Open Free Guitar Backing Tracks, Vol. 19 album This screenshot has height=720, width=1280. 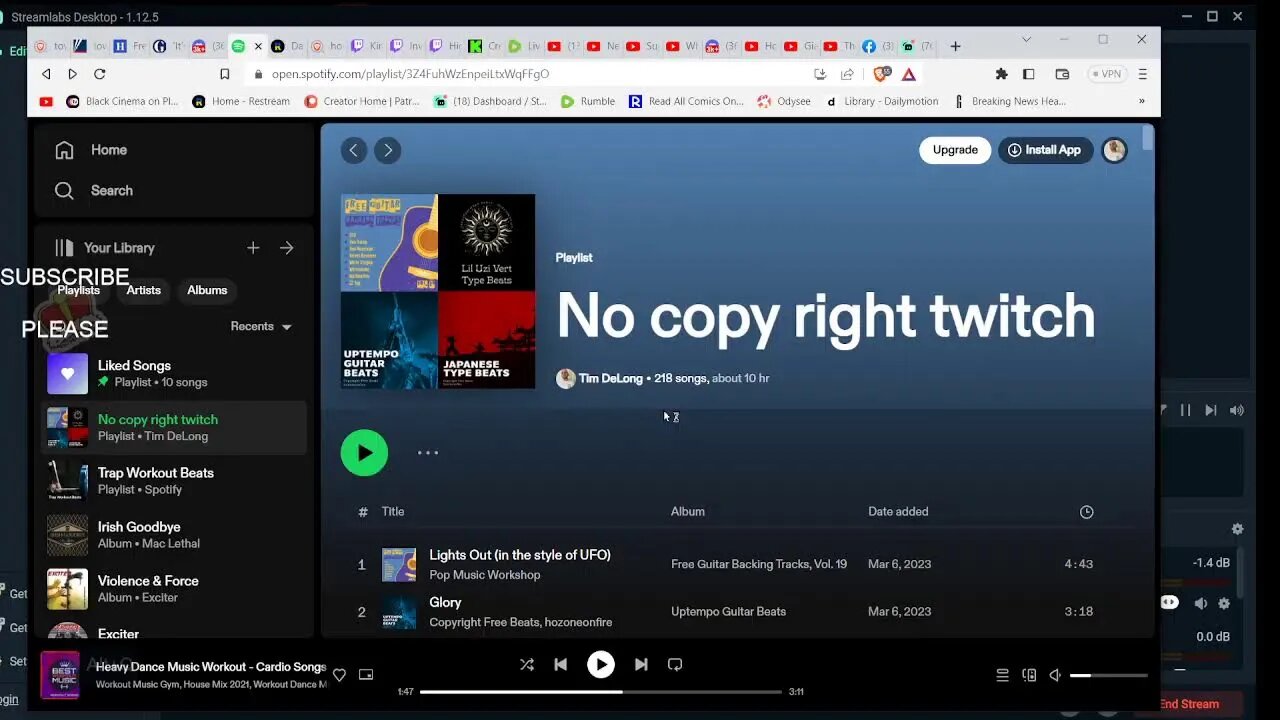click(759, 564)
